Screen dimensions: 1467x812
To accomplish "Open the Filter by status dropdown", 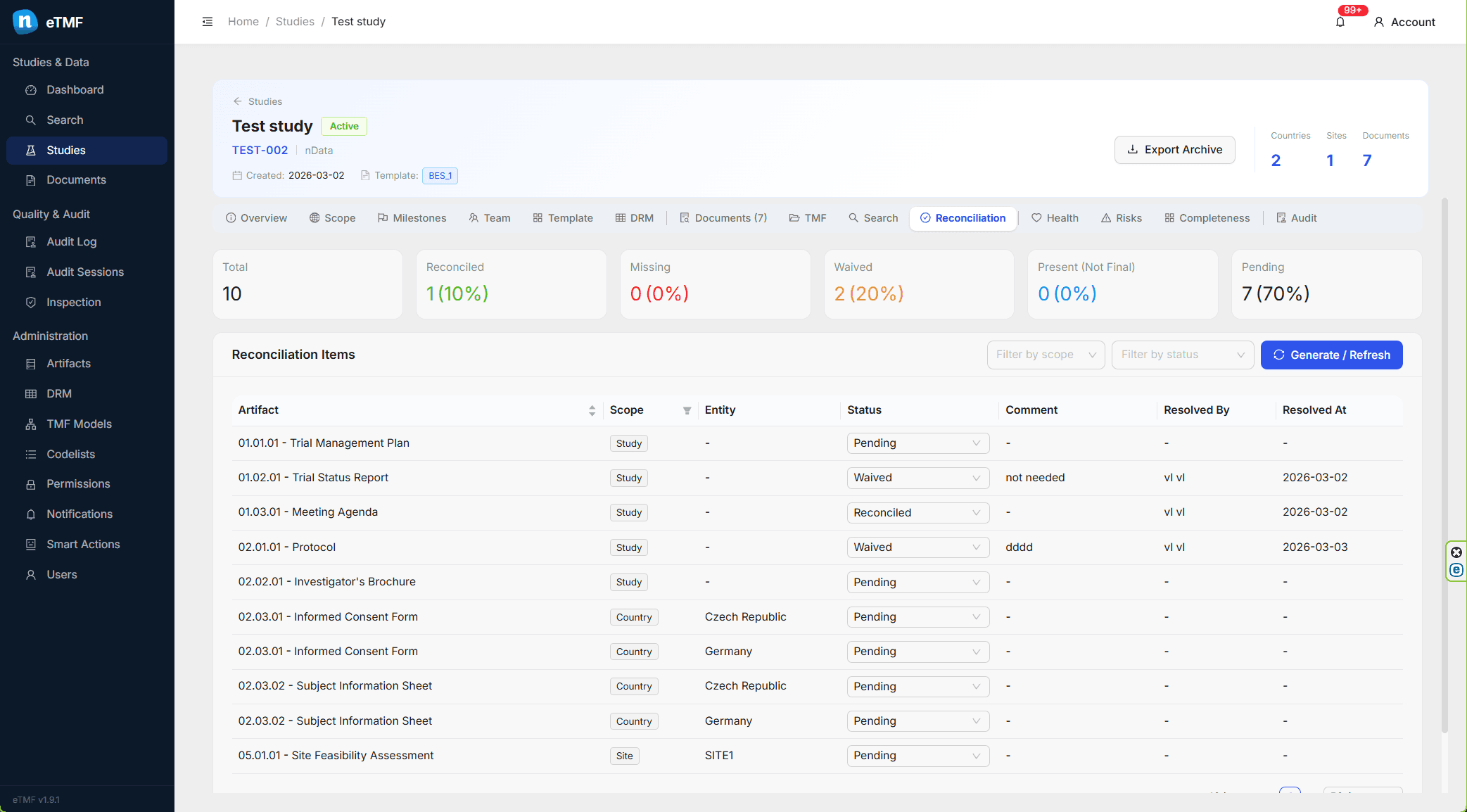I will (1183, 355).
